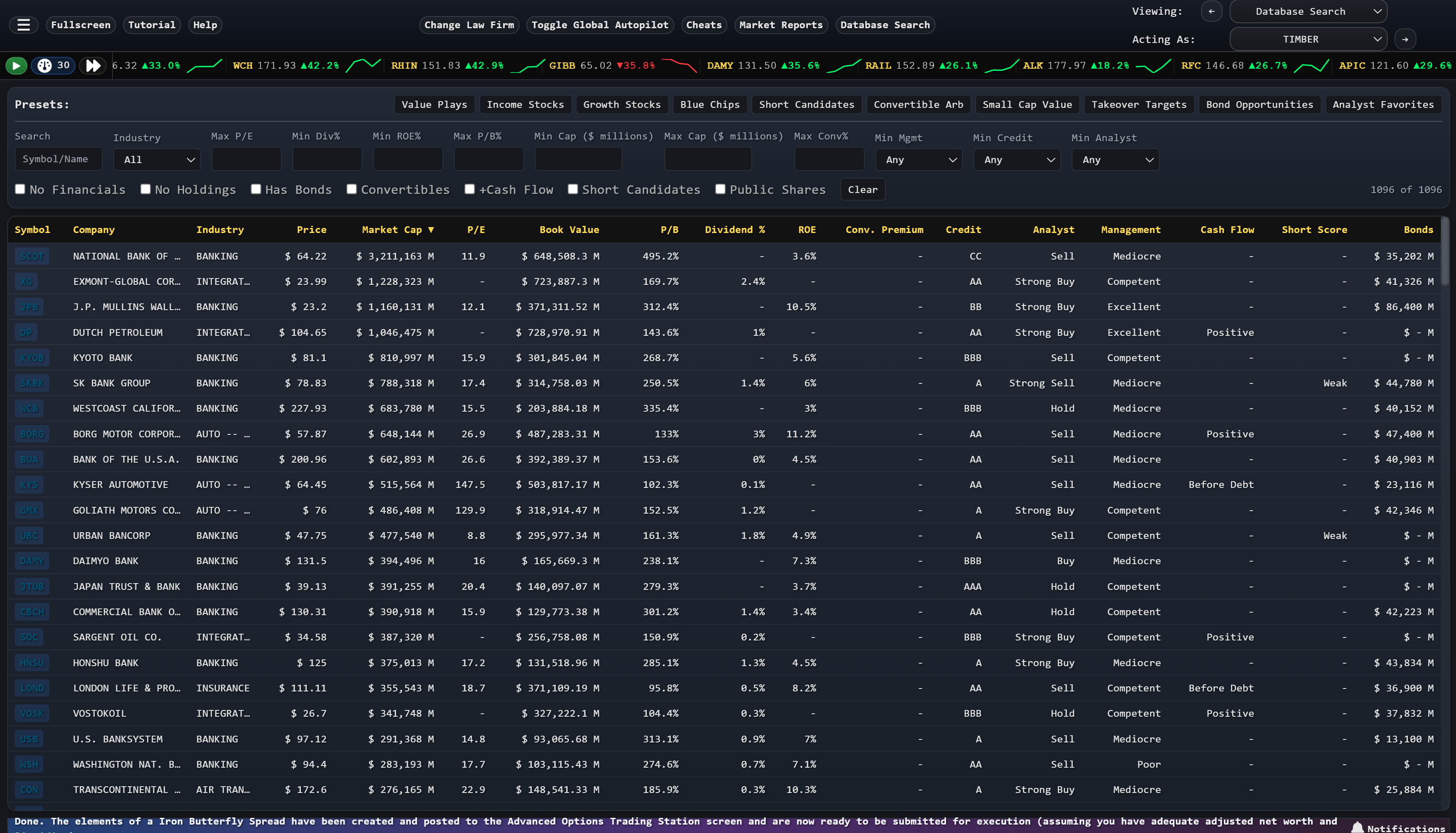Toggle the Public Shares checkbox

click(x=720, y=188)
